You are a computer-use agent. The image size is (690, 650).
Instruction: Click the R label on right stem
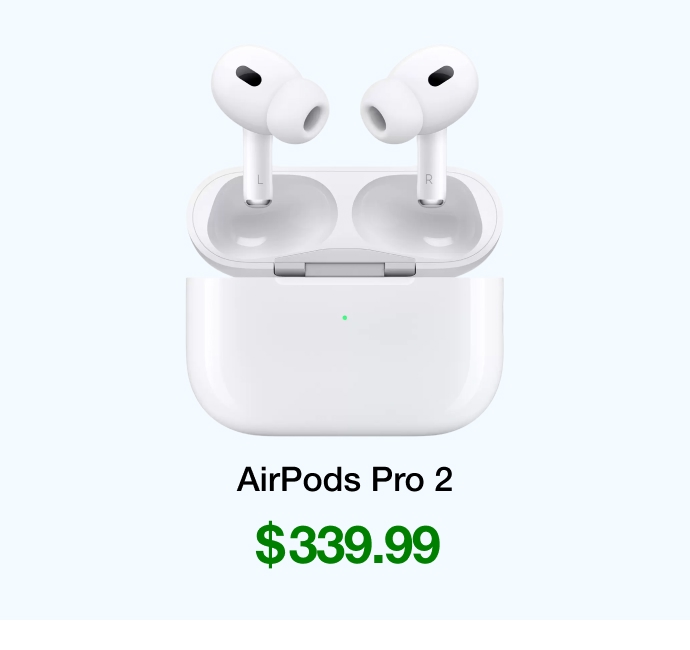429,179
